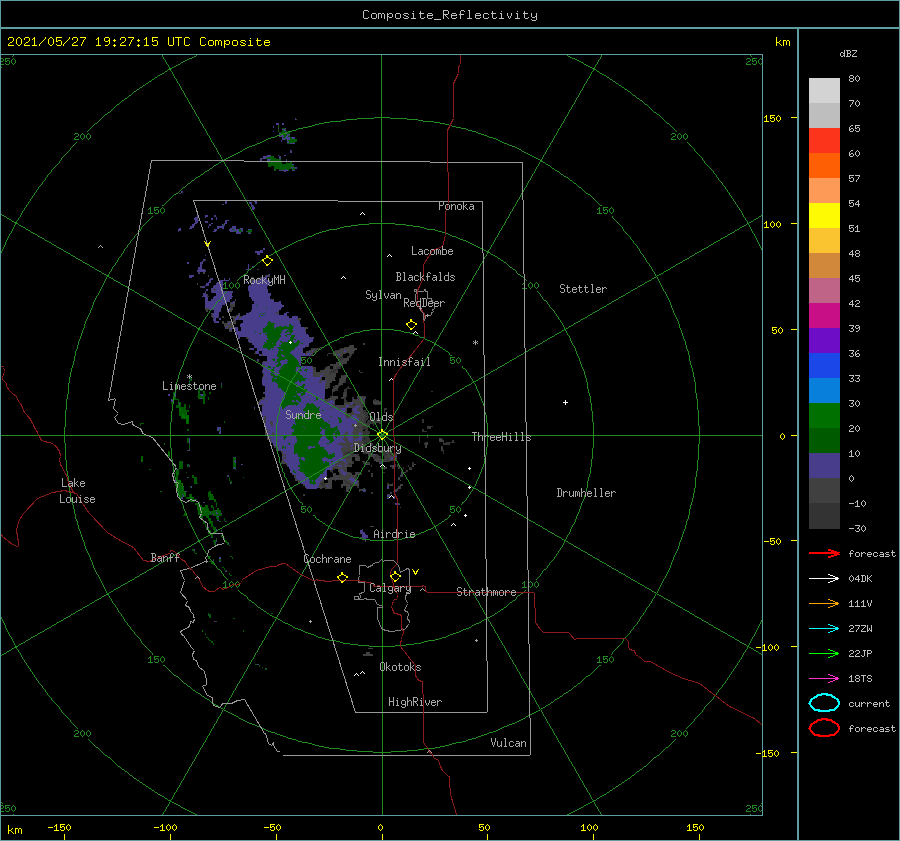The height and width of the screenshot is (841, 900).
Task: Click the RockyMH label
Action: pyautogui.click(x=264, y=280)
